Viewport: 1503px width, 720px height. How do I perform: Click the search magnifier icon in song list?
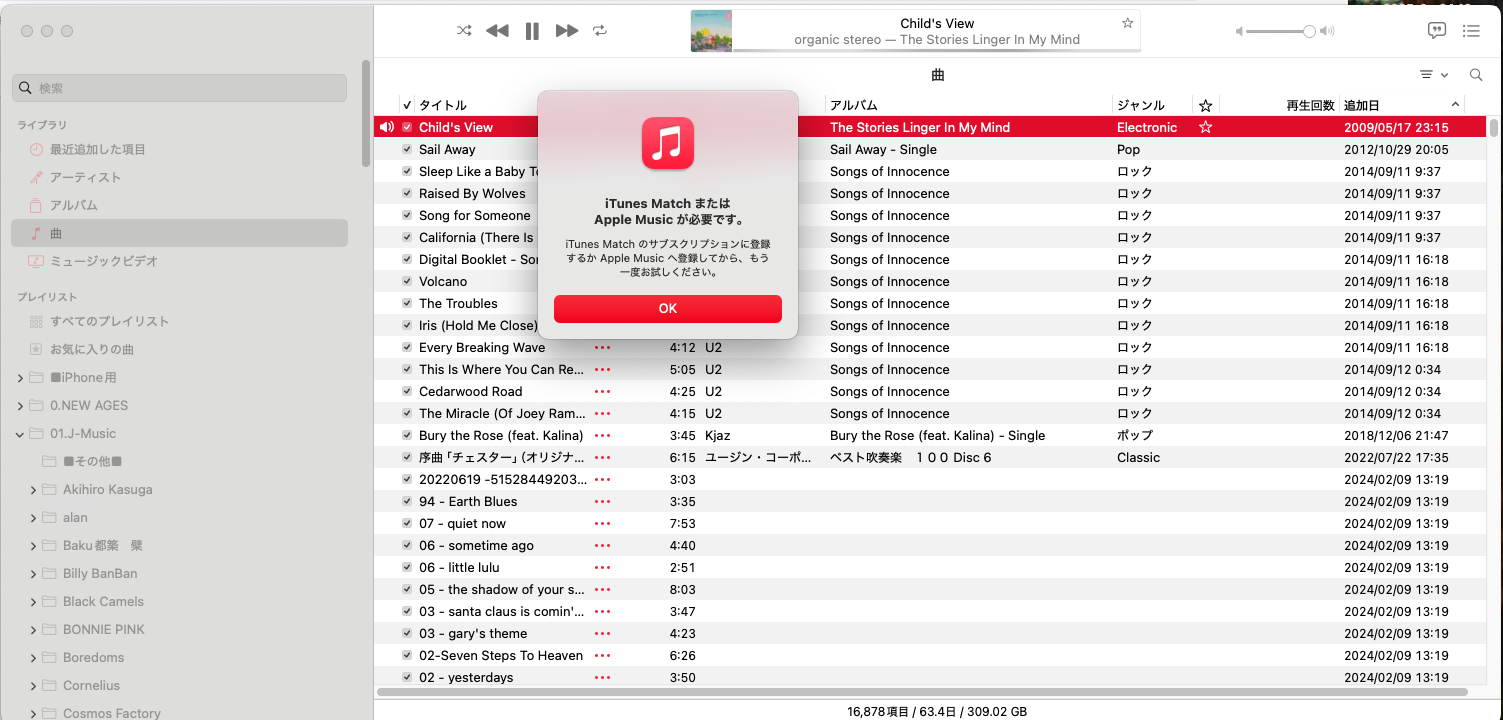1476,75
